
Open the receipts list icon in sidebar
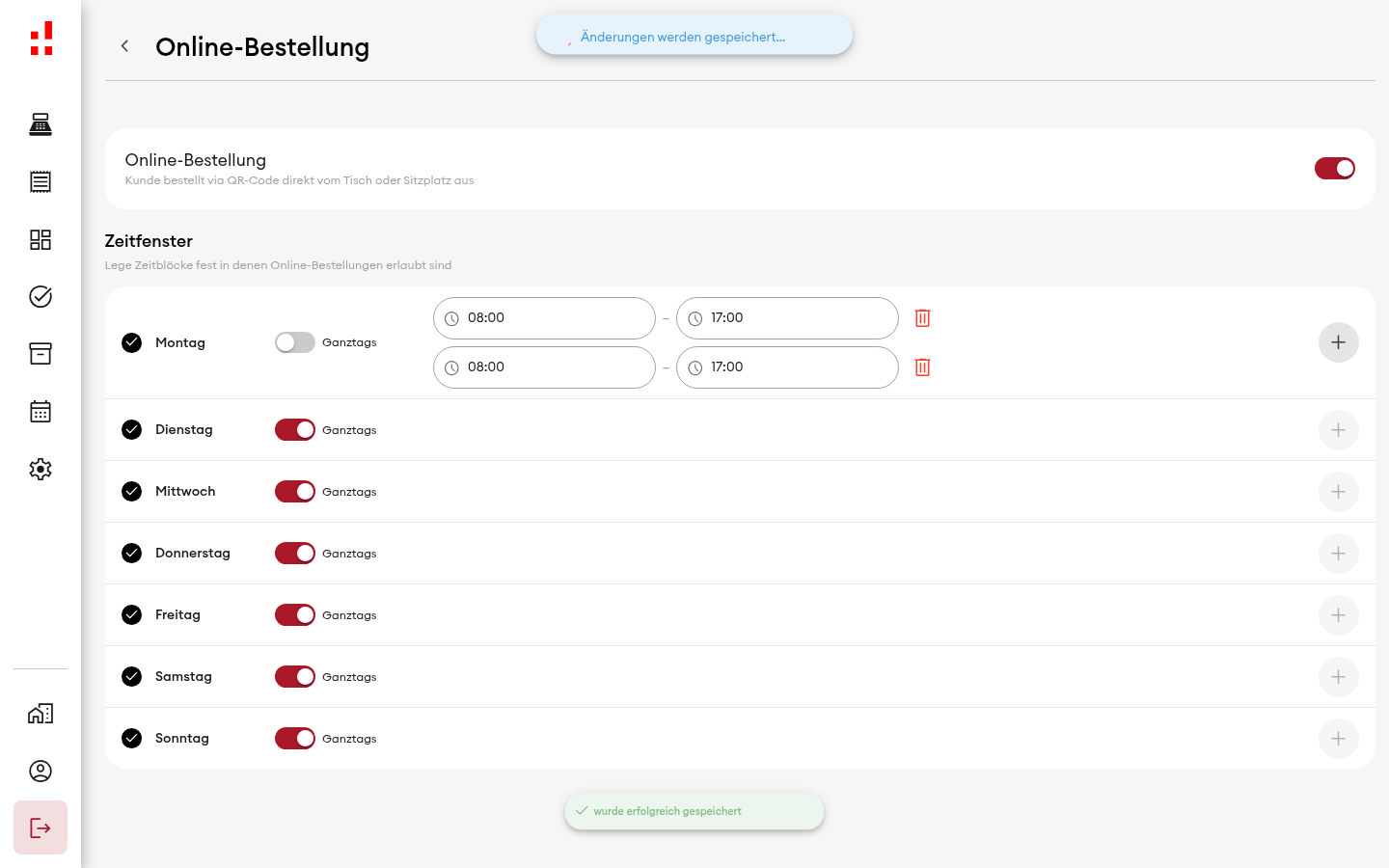[x=41, y=181]
